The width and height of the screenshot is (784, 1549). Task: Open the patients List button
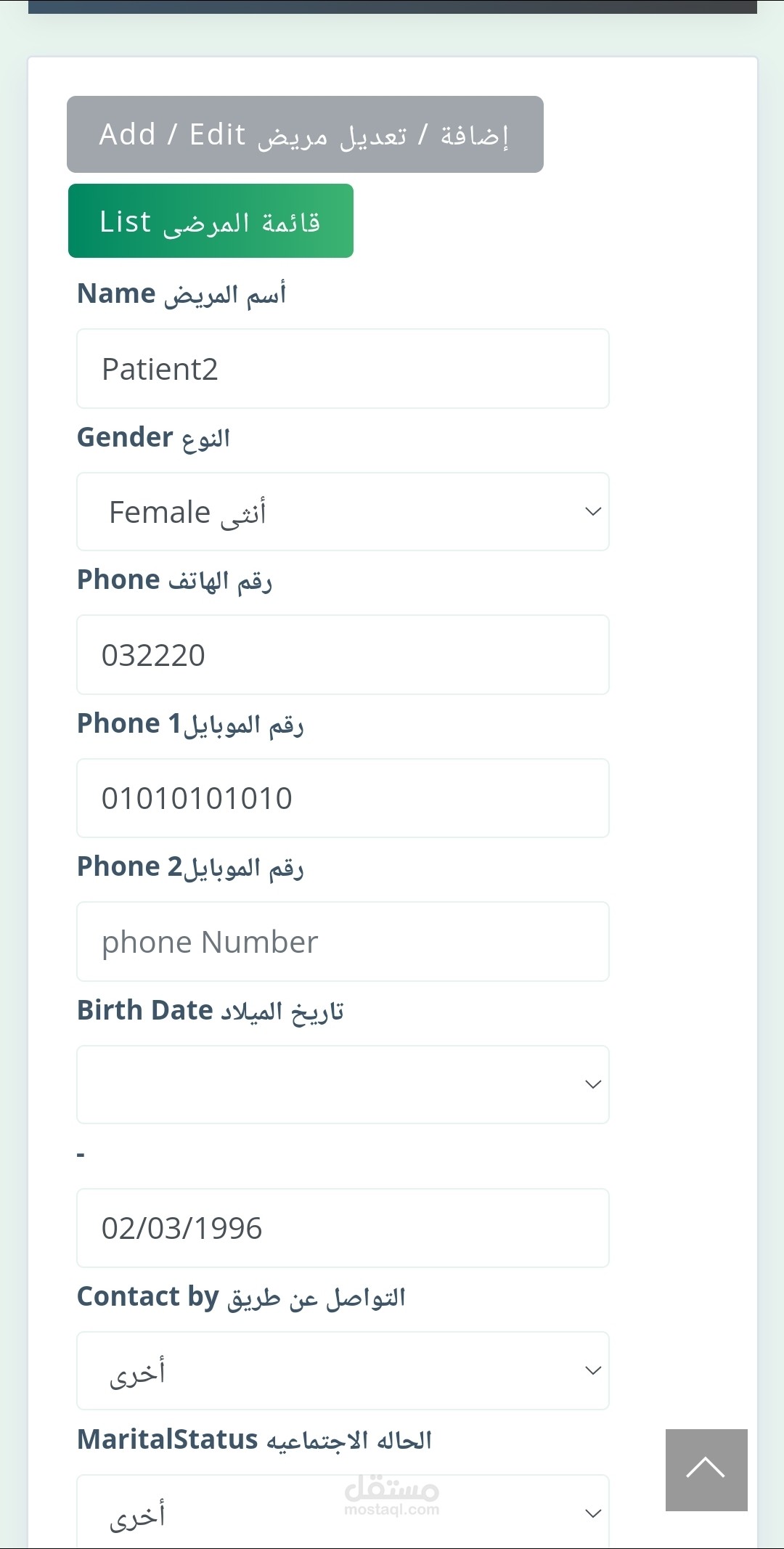click(x=211, y=221)
